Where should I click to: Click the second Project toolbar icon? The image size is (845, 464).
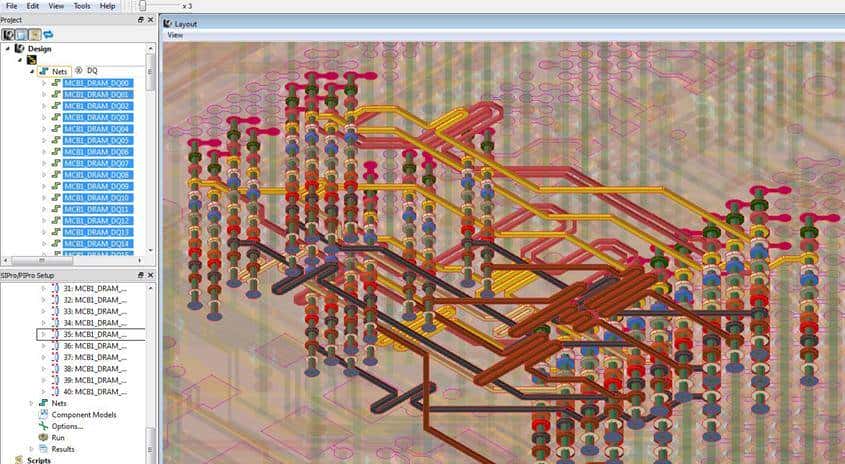[21, 34]
